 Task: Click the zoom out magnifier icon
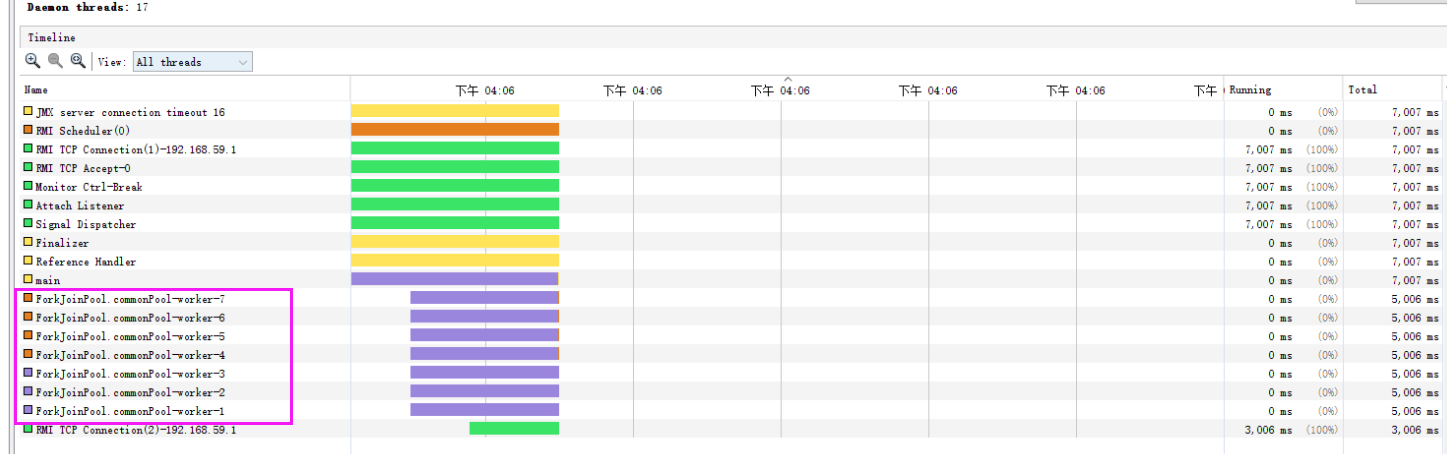pos(55,61)
